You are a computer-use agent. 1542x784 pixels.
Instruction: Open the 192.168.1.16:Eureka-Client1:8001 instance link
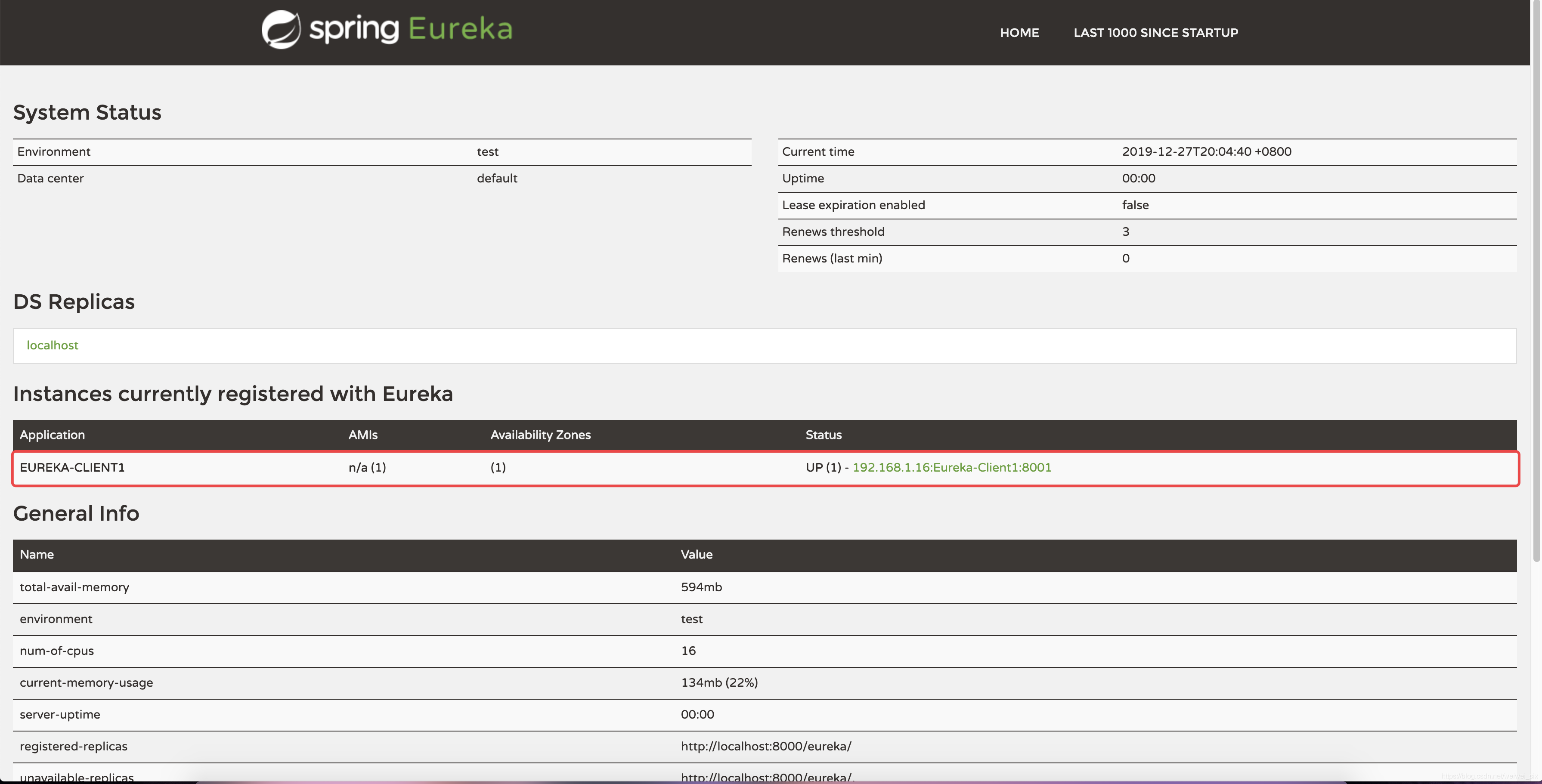point(952,467)
